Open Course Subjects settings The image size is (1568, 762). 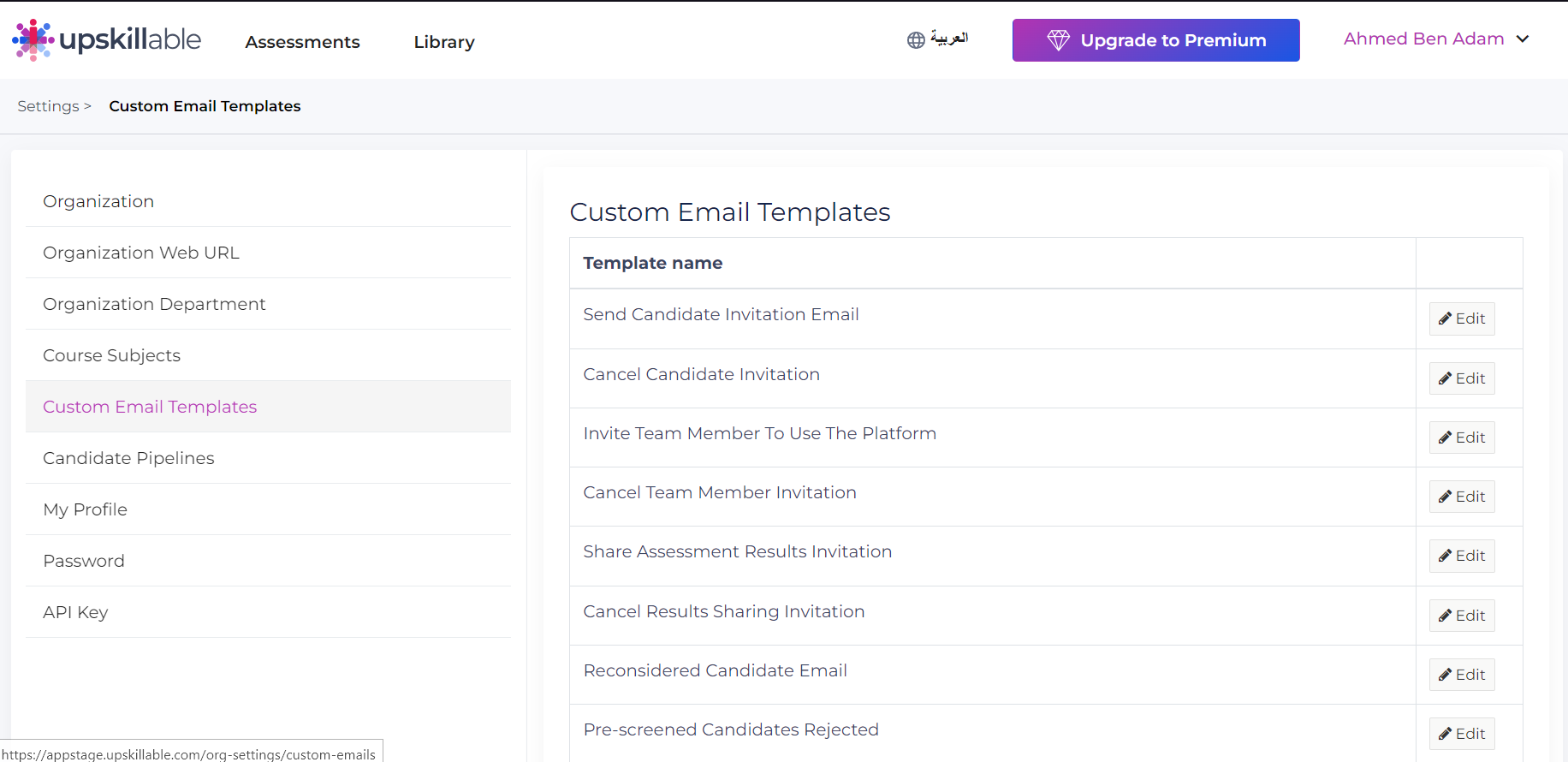268,355
